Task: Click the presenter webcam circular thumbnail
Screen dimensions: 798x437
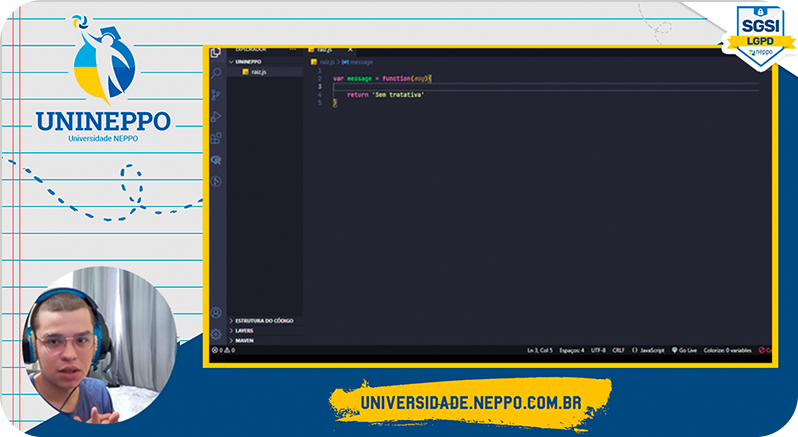Action: coord(100,345)
